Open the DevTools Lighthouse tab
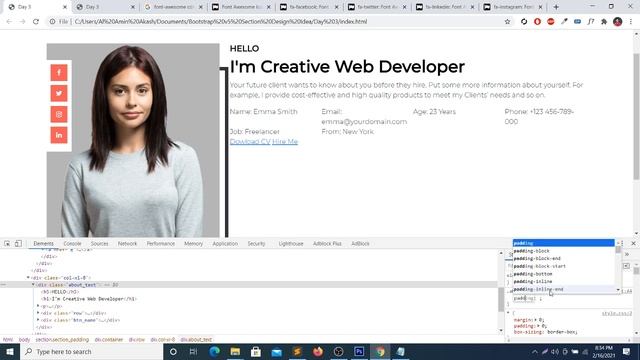The image size is (640, 360). [x=291, y=244]
